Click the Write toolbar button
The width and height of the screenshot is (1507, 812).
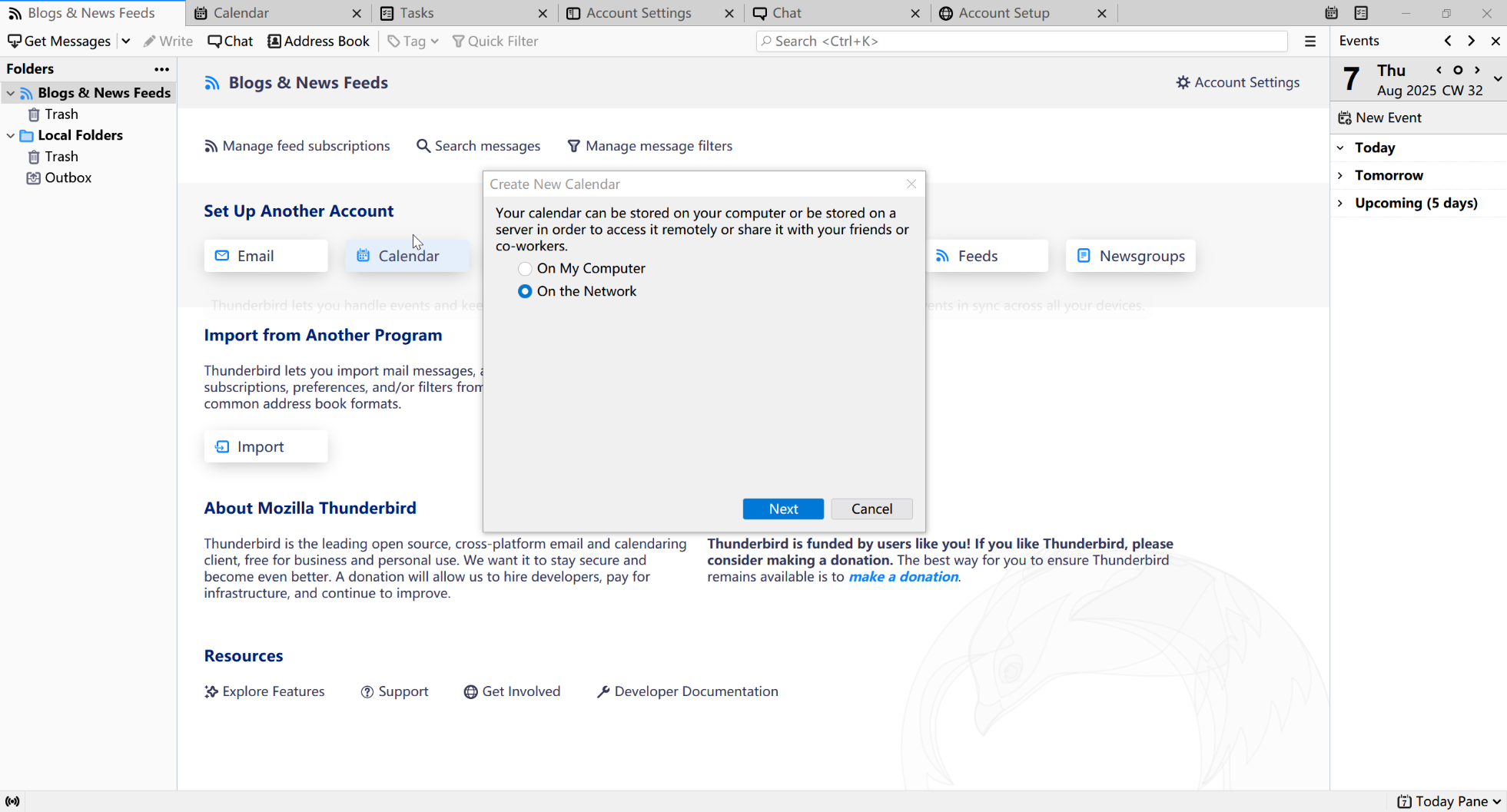pyautogui.click(x=168, y=41)
